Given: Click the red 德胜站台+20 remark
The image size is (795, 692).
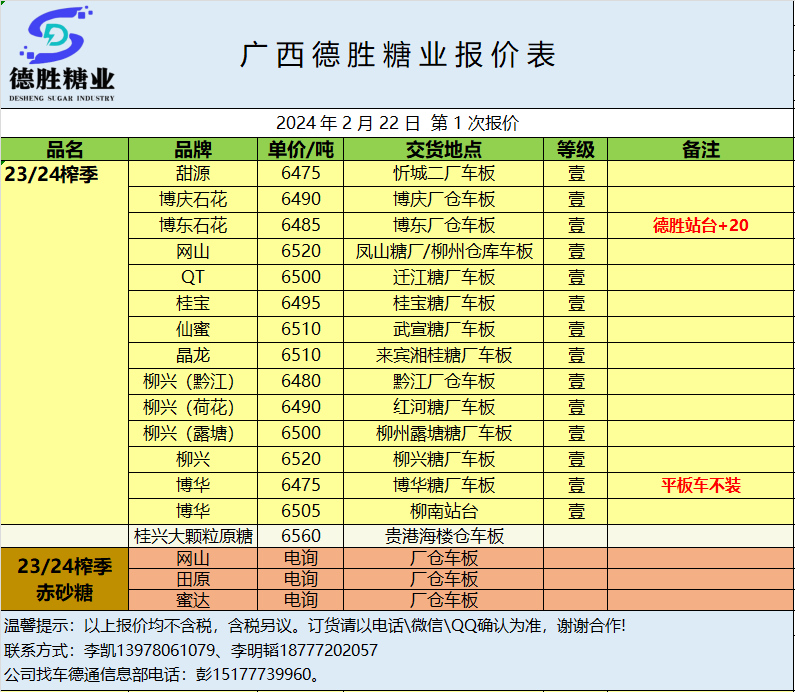Looking at the screenshot, I should [x=700, y=225].
